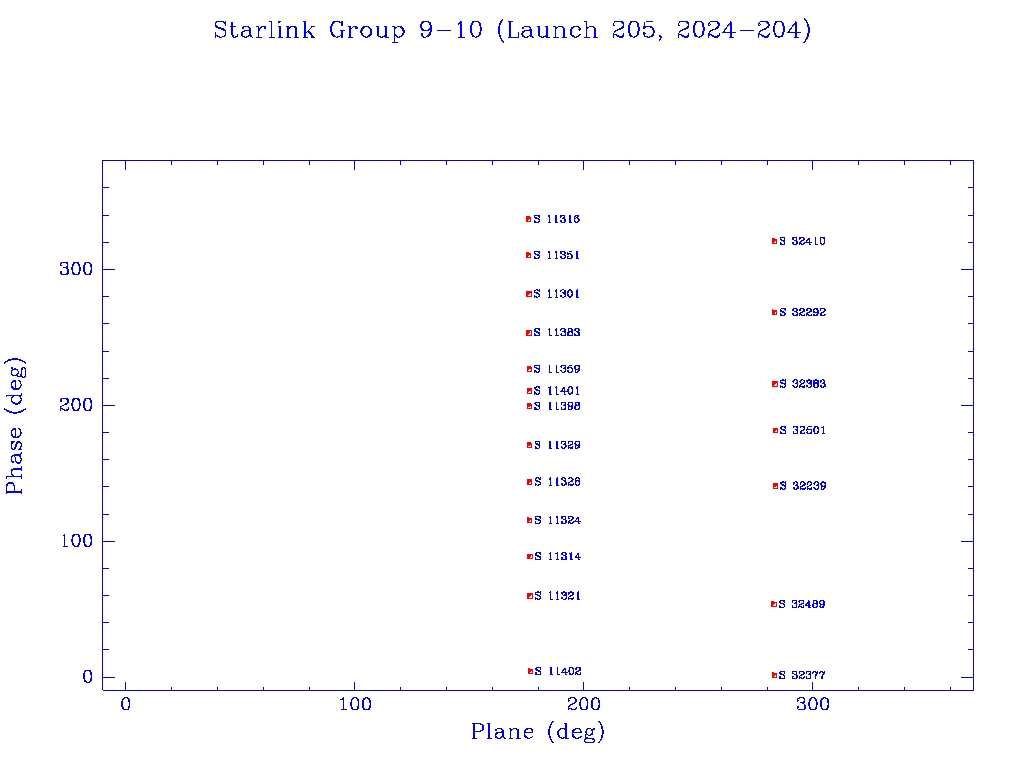The image size is (1024, 768).
Task: Select the red marker for S 11401
Action: [x=529, y=391]
